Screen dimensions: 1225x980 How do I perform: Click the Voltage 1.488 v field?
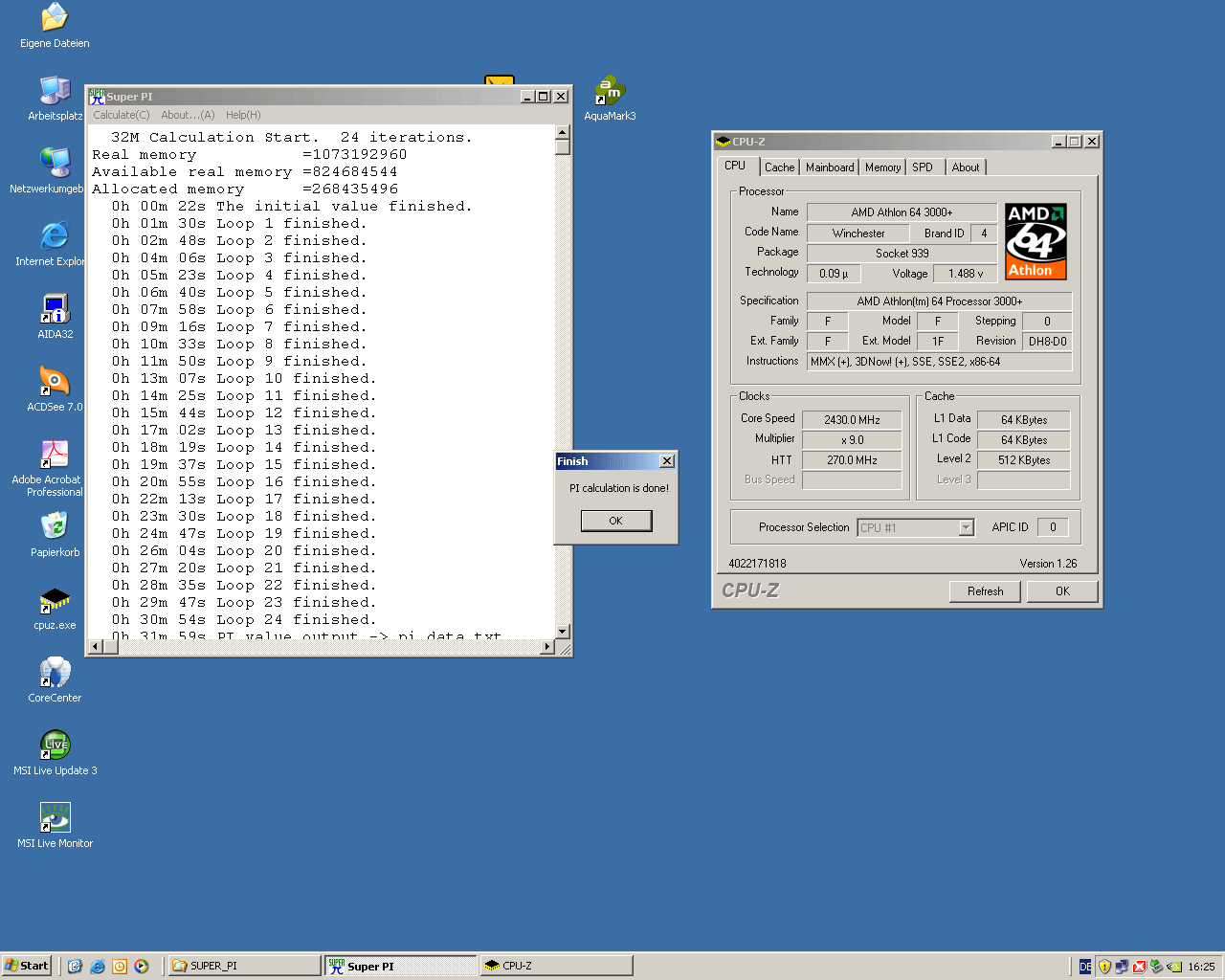click(966, 274)
